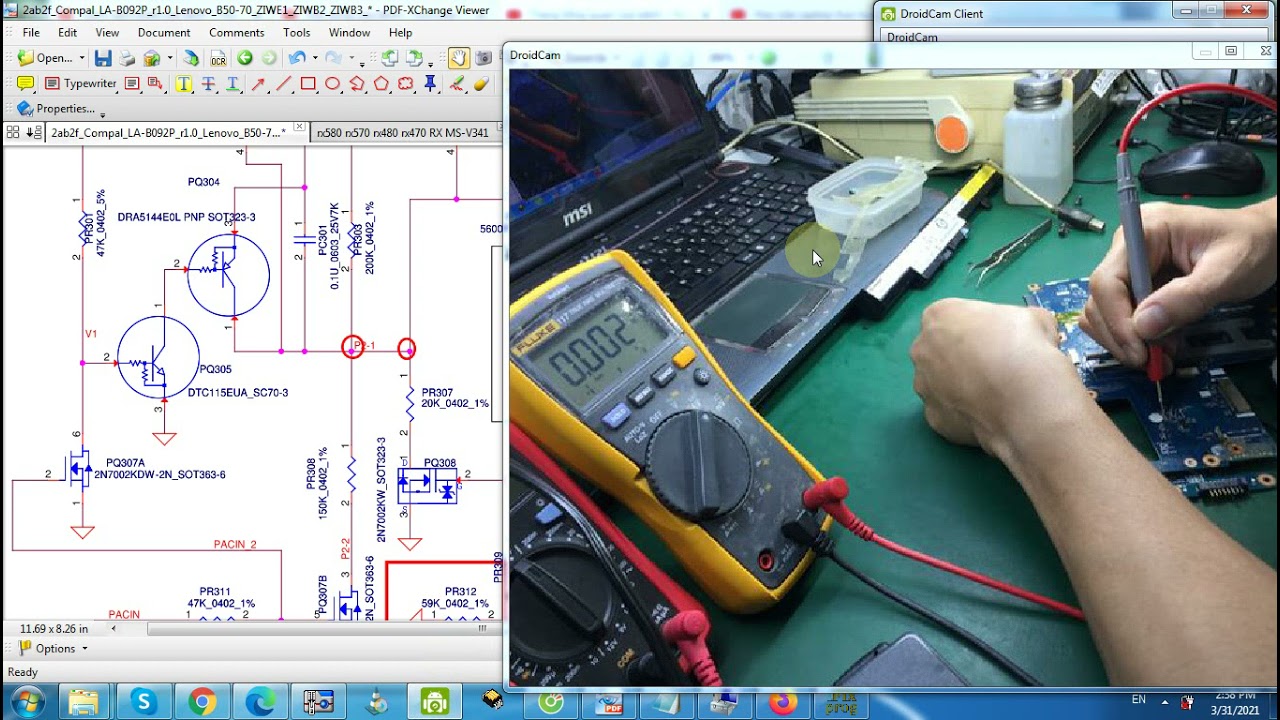Save the document with the floppy icon

[x=103, y=58]
